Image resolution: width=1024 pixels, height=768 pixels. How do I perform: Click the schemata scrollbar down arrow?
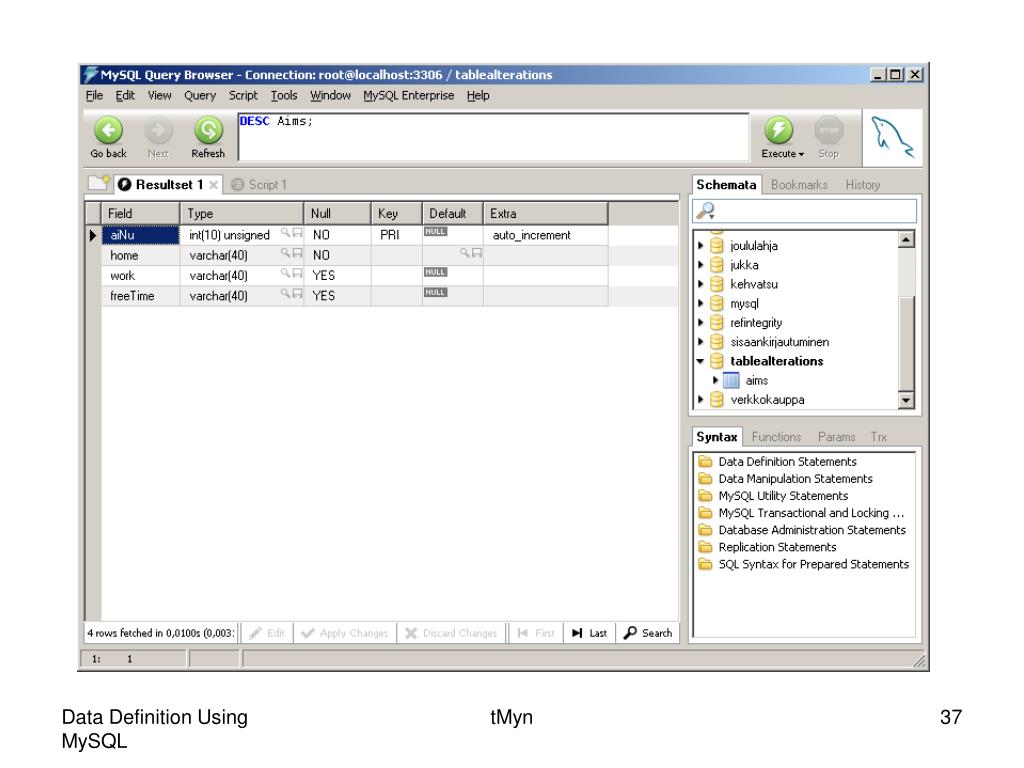tap(906, 400)
